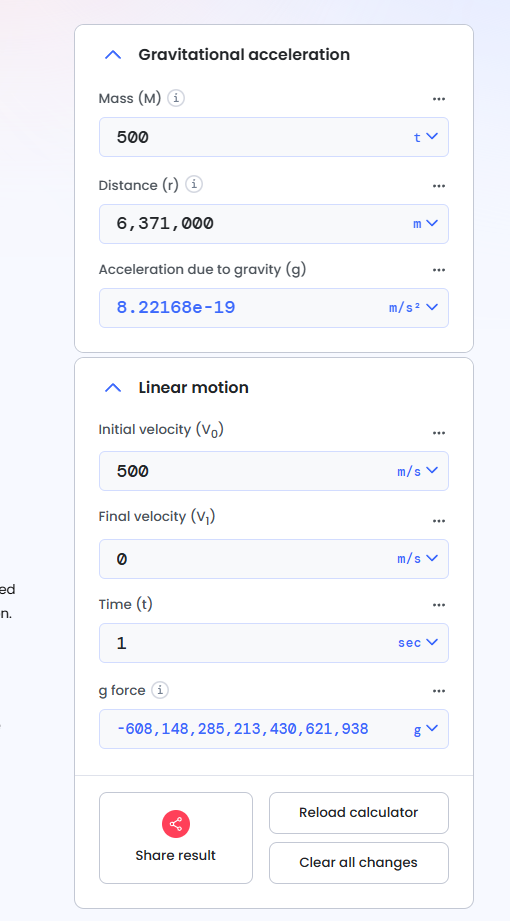Open Distance (r) info icon
Viewport: 510px width, 921px height.
pyautogui.click(x=194, y=184)
